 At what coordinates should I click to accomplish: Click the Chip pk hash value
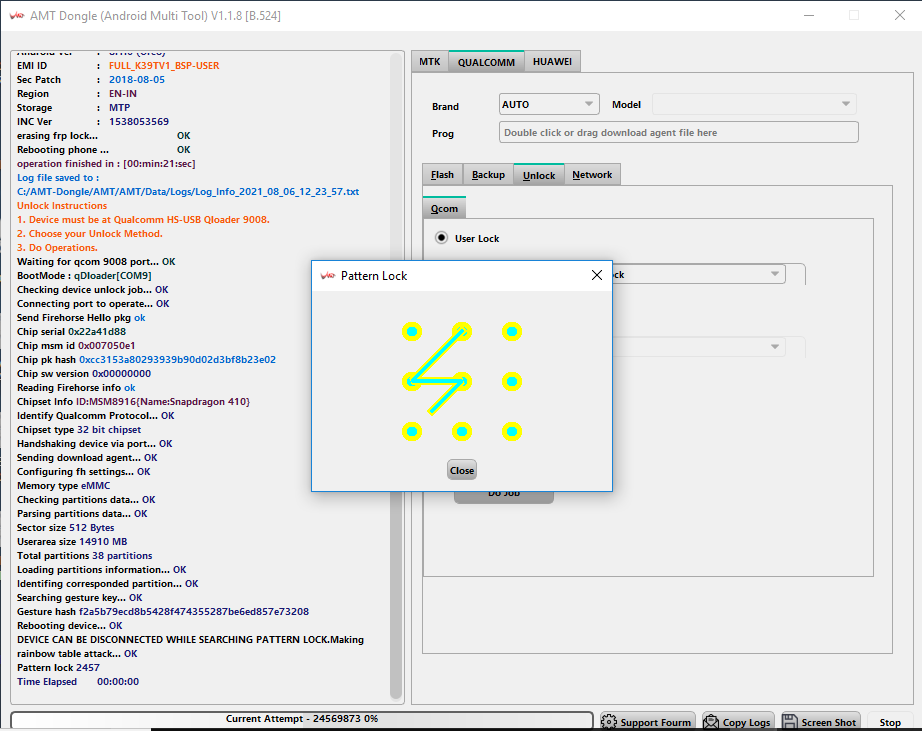pyautogui.click(x=178, y=359)
